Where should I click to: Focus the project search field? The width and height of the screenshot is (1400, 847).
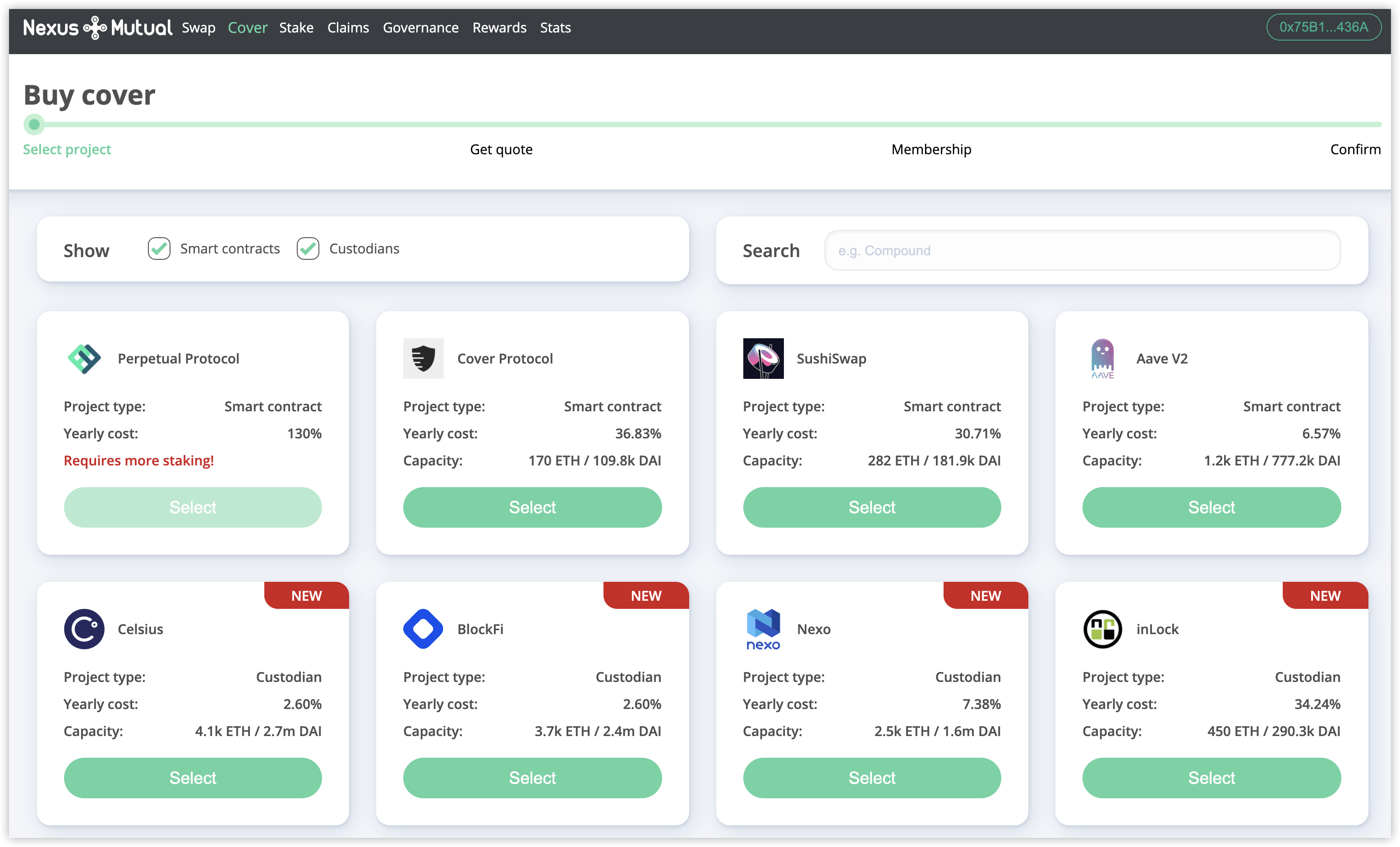pos(1082,250)
